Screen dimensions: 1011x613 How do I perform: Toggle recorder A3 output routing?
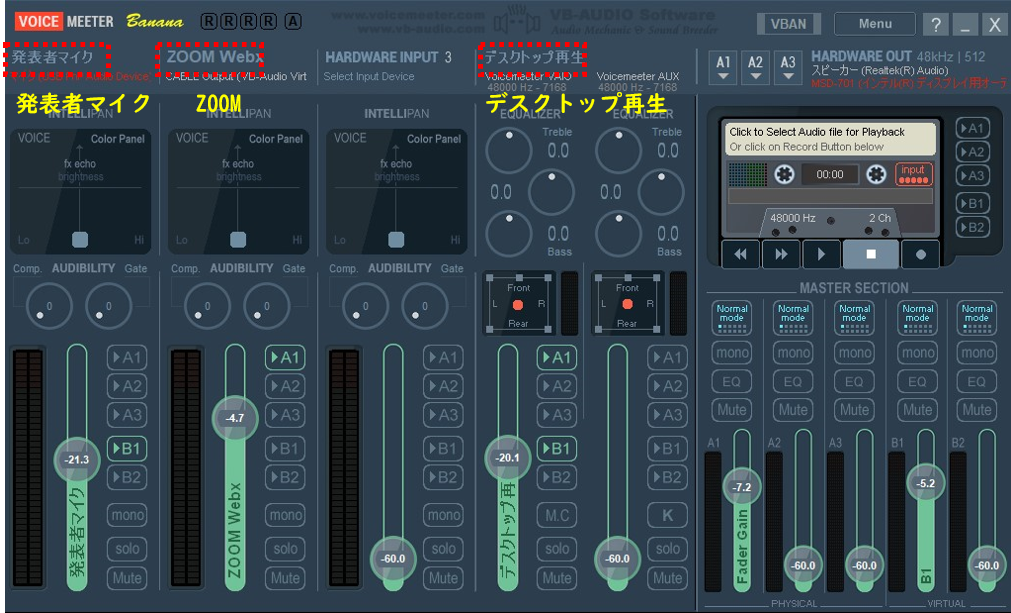tap(972, 175)
